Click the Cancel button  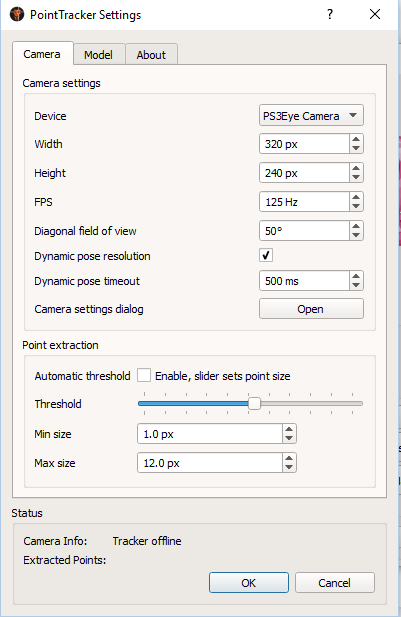334,583
